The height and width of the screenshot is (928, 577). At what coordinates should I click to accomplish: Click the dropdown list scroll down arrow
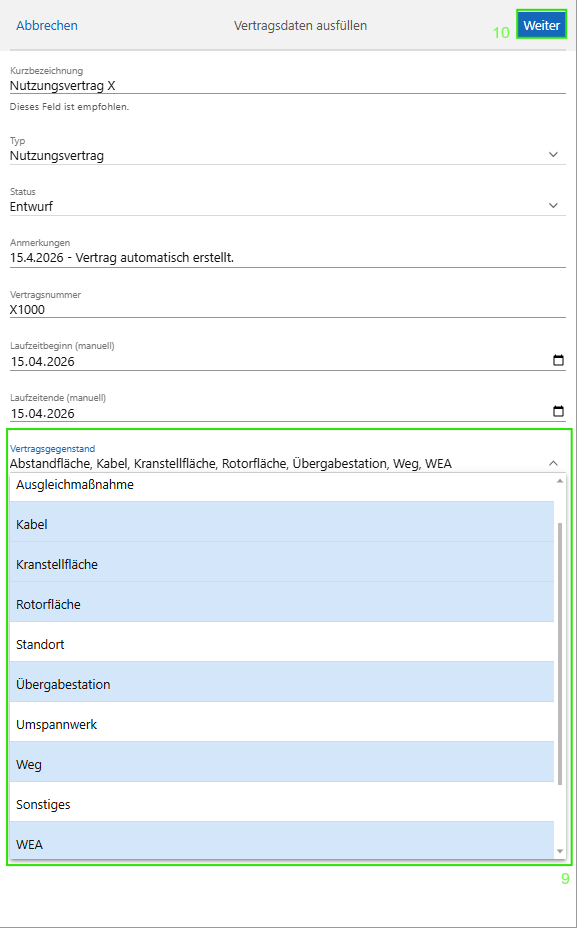click(x=560, y=851)
